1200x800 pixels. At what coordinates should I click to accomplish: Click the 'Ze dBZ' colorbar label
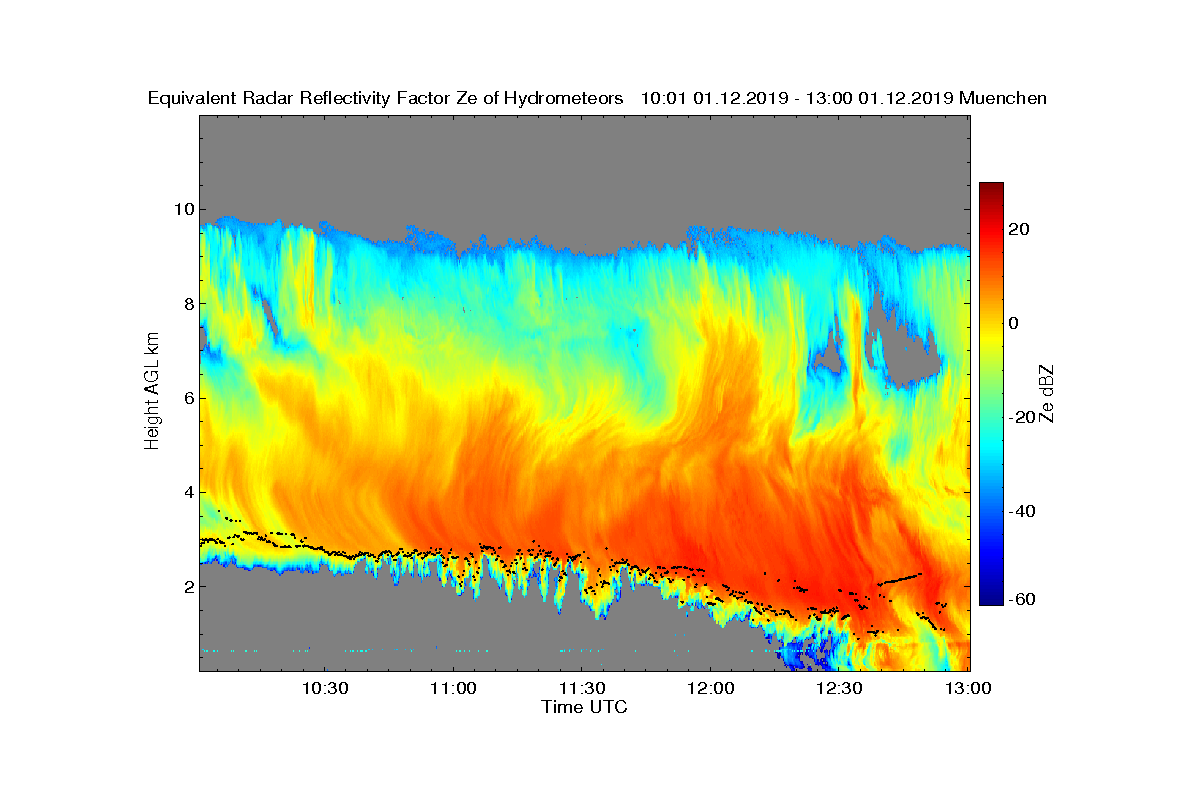(1048, 393)
